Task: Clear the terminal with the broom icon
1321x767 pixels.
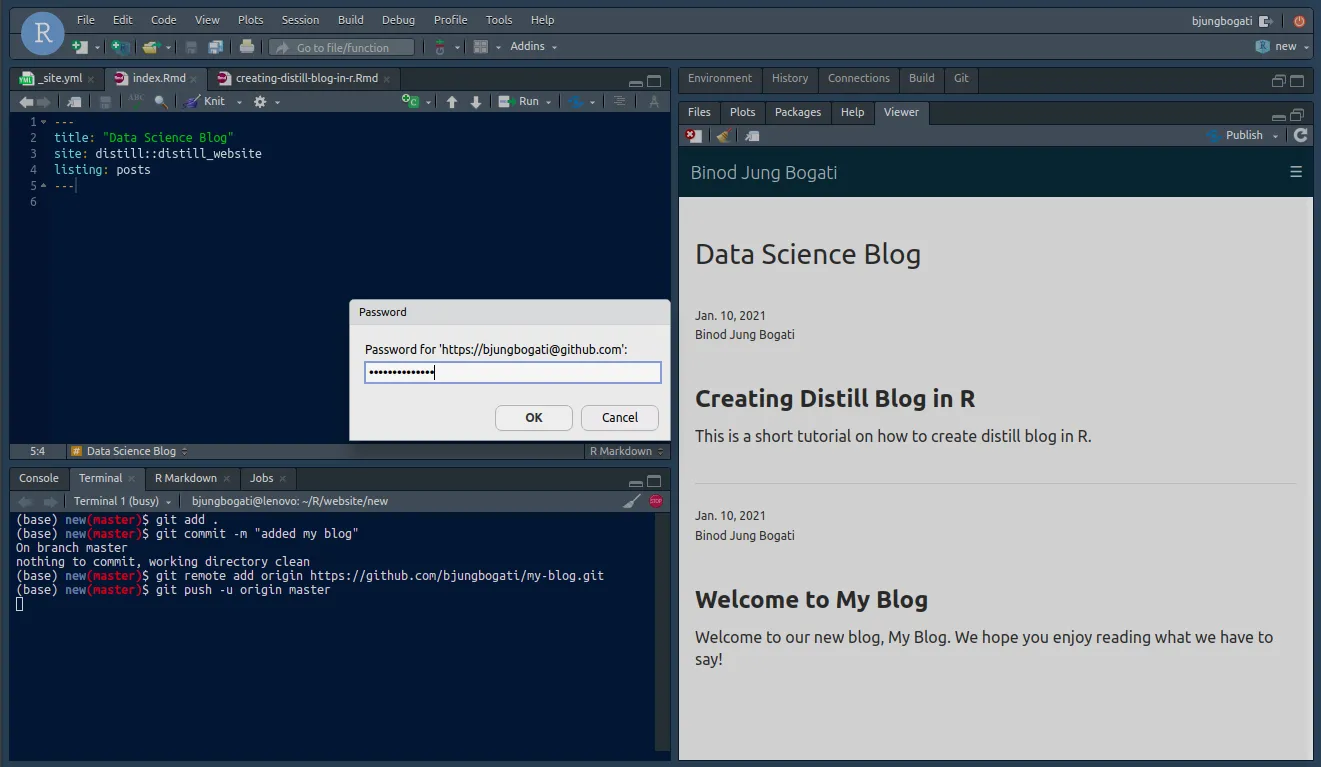Action: (631, 501)
